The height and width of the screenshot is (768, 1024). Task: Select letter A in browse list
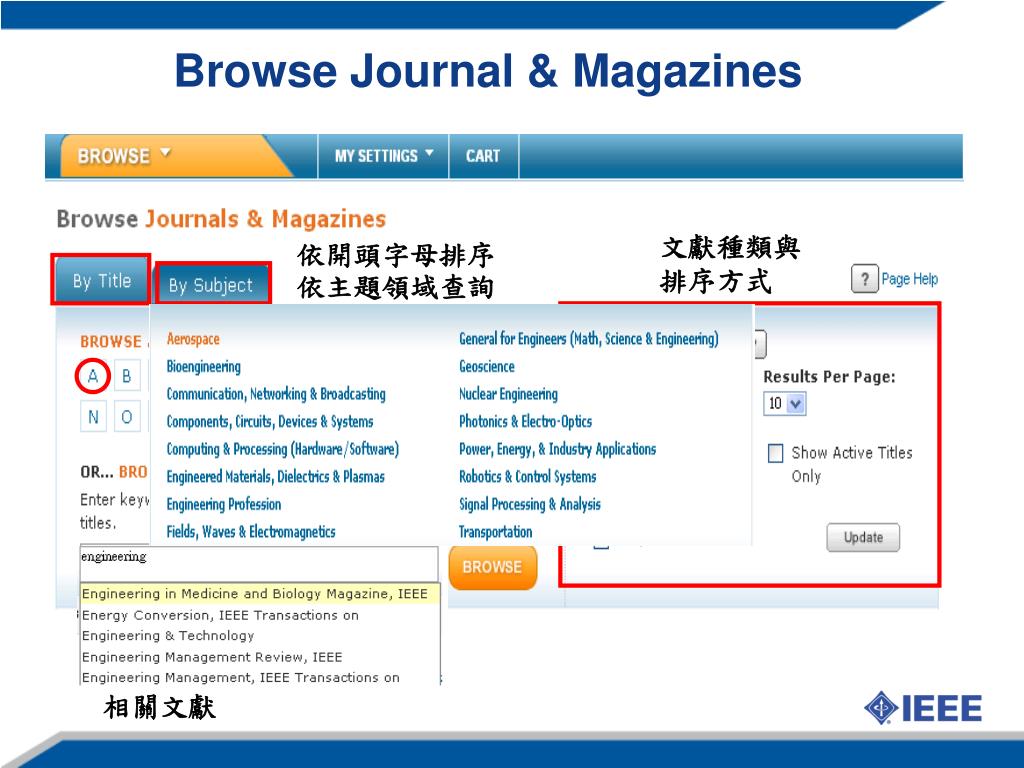coord(93,376)
